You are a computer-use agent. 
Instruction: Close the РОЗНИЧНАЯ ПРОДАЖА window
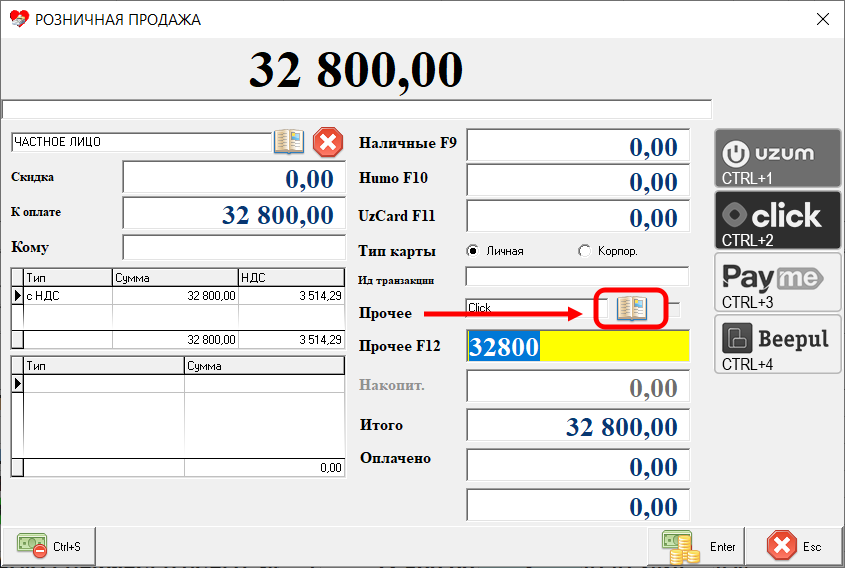[822, 19]
